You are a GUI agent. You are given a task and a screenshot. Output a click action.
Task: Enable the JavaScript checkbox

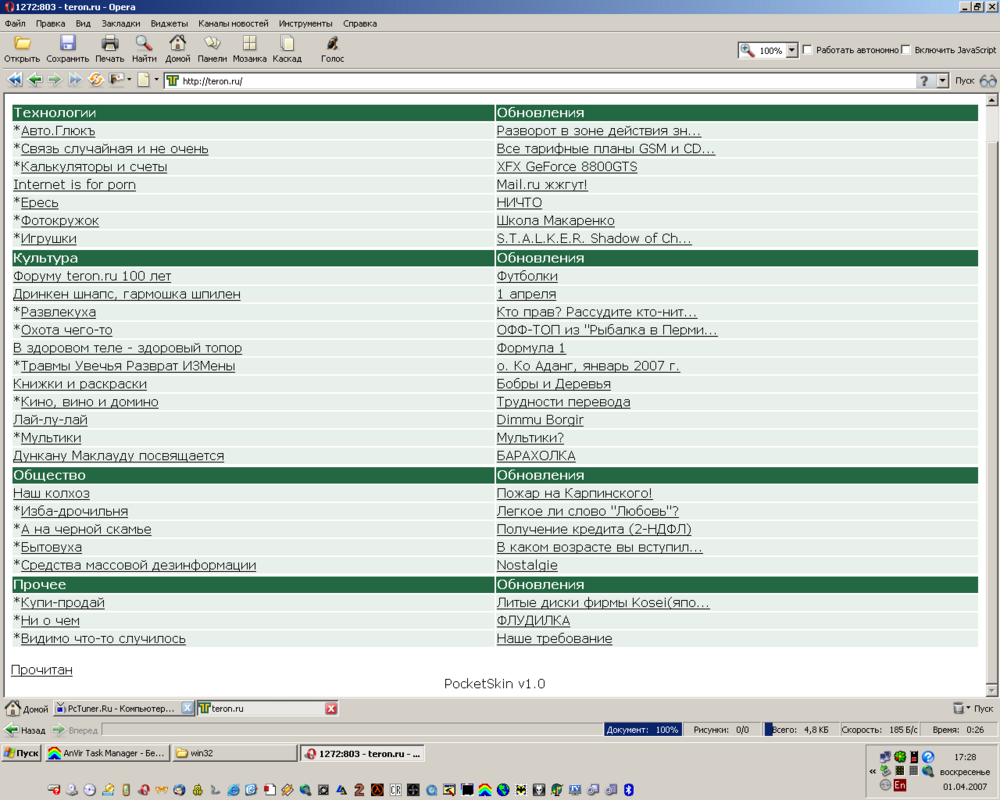906,50
